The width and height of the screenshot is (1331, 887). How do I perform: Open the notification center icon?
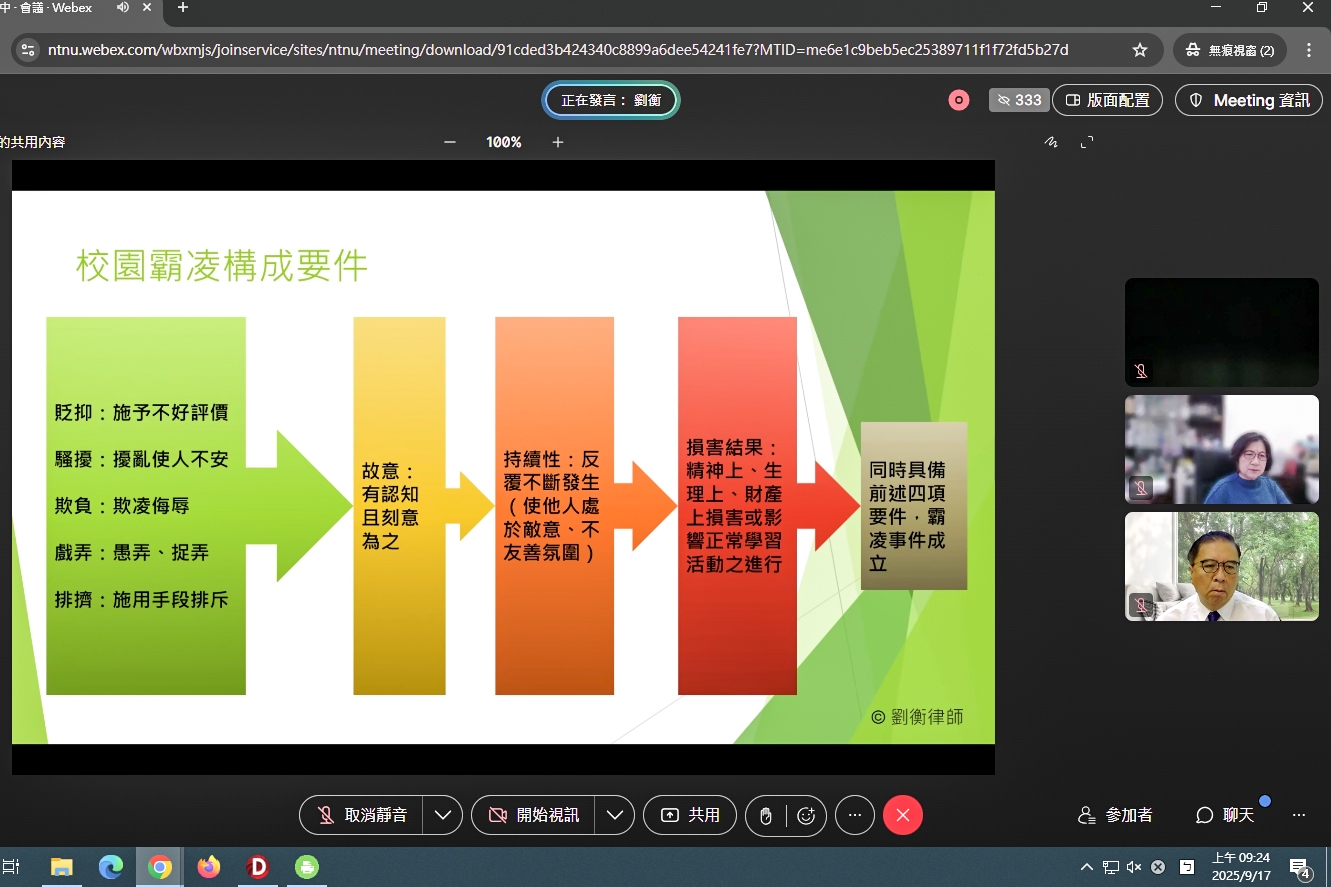pyautogui.click(x=1300, y=868)
